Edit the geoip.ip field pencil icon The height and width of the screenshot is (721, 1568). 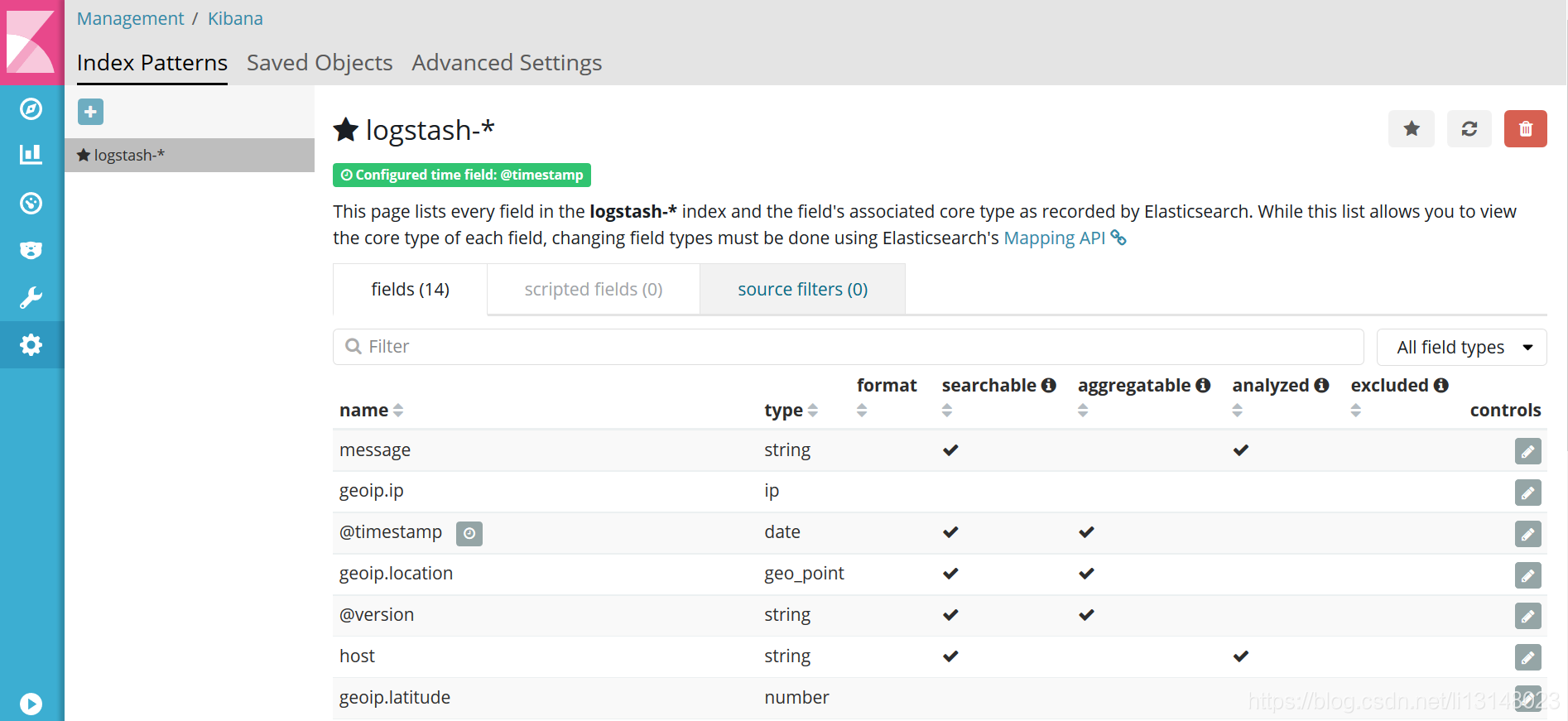click(x=1528, y=493)
